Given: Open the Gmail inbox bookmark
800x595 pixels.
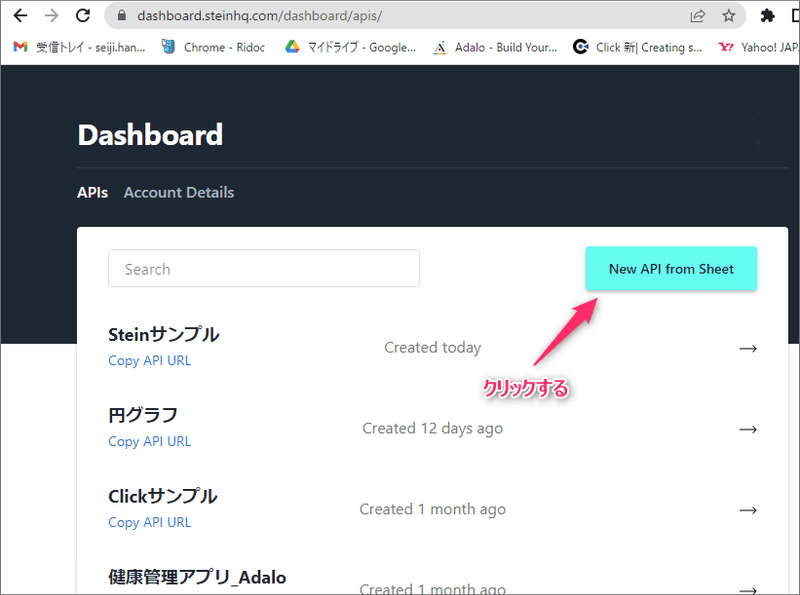Looking at the screenshot, I should click(80, 47).
